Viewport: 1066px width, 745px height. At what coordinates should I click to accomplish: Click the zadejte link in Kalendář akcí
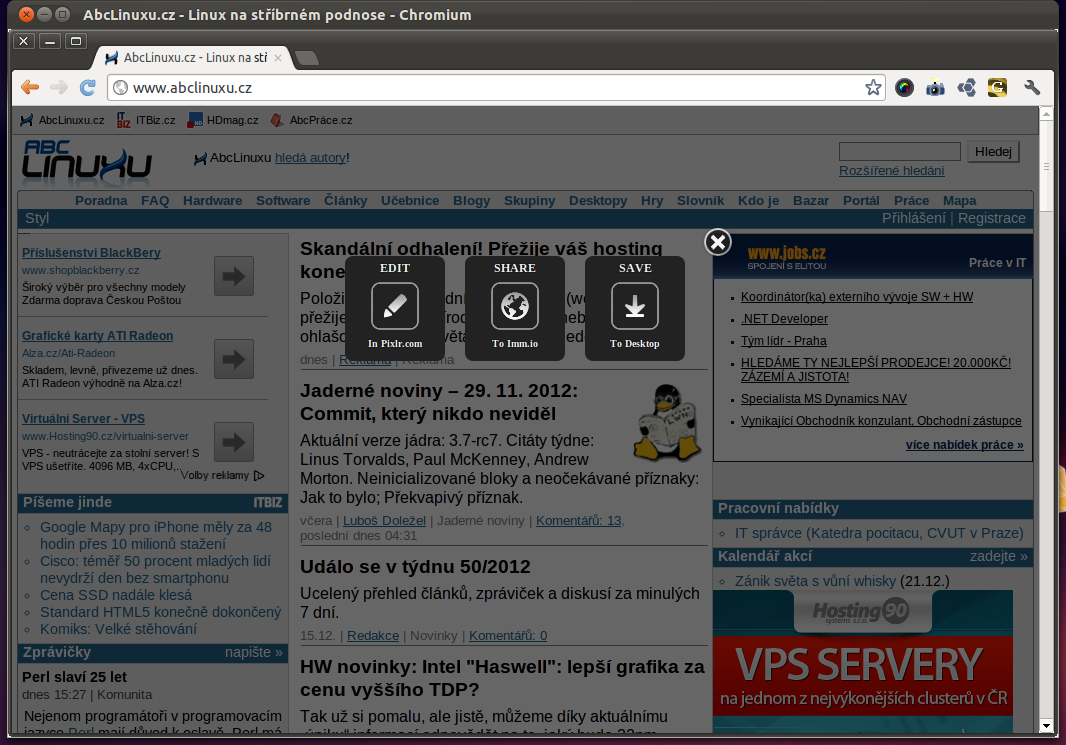point(999,556)
